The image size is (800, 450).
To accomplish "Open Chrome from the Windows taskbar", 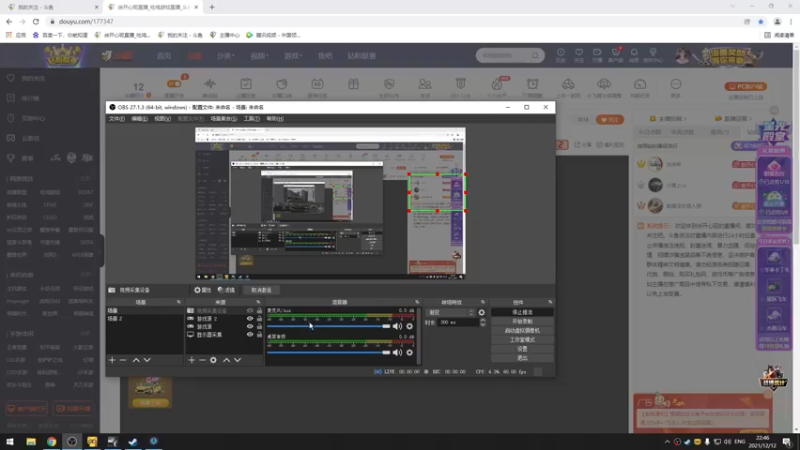I will [x=52, y=441].
